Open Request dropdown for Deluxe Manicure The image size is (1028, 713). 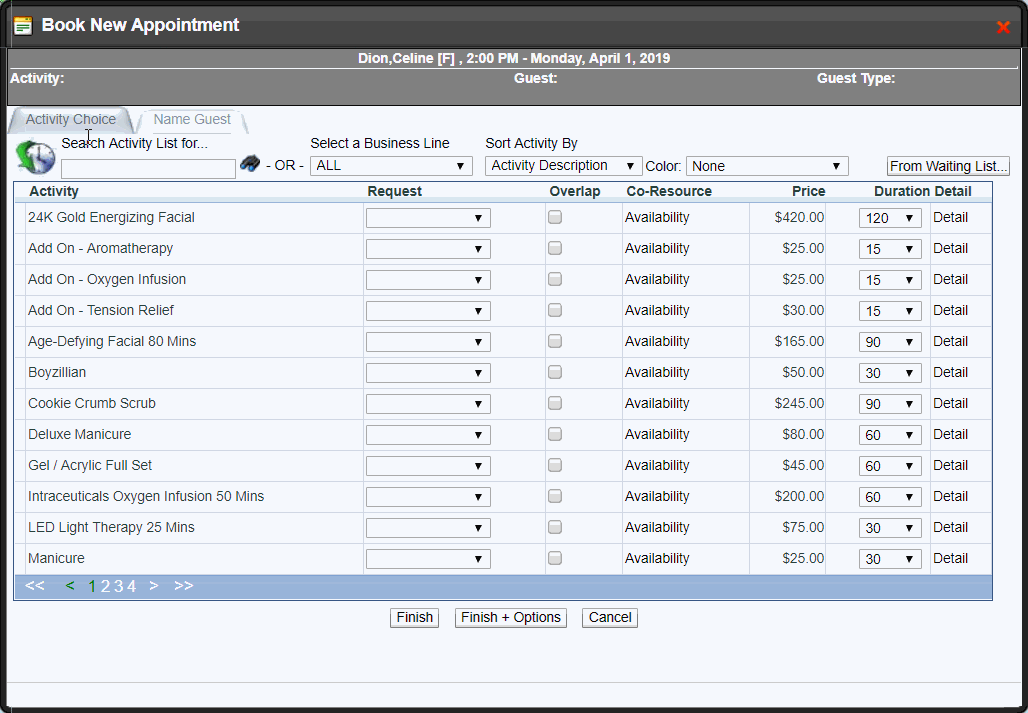[x=428, y=435]
